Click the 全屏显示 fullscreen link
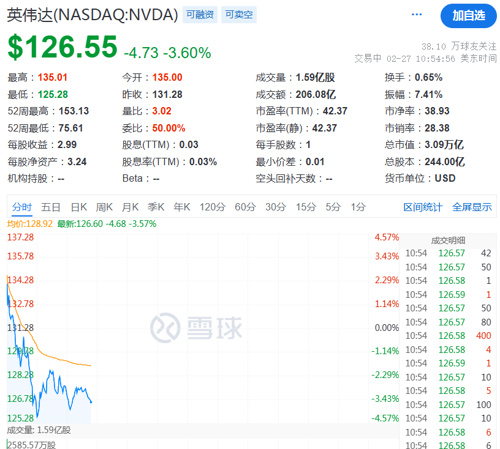This screenshot has height=449, width=500. click(472, 207)
